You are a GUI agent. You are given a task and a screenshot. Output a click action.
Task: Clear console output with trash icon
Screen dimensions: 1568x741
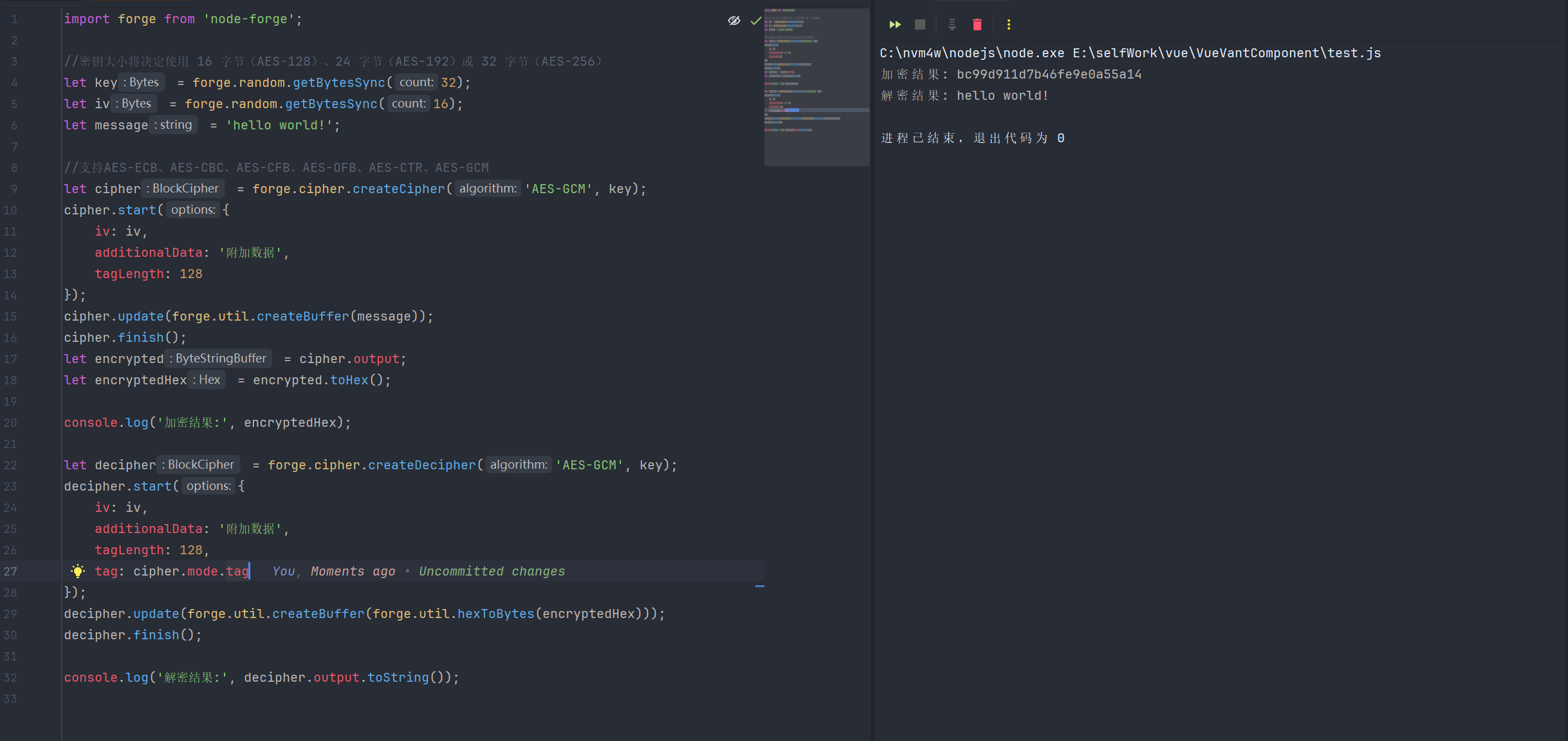977,24
